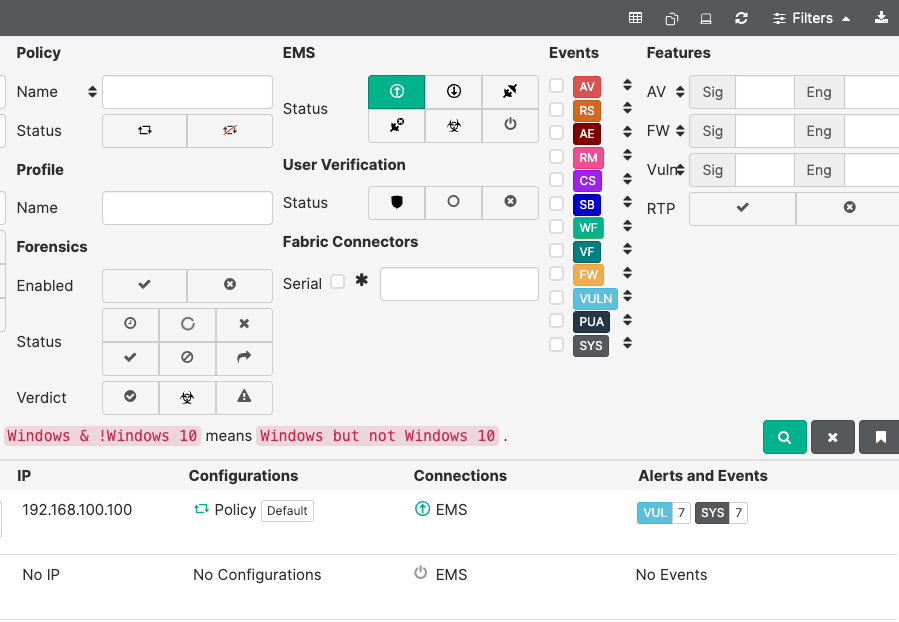Select Verdict biohazard infected option
The width and height of the screenshot is (899, 622).
(187, 397)
